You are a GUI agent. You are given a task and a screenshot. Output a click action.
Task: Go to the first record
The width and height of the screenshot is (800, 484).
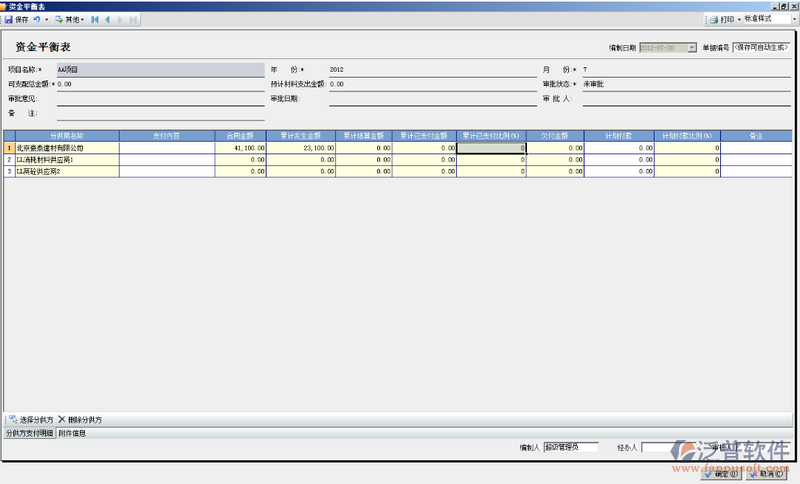click(95, 19)
